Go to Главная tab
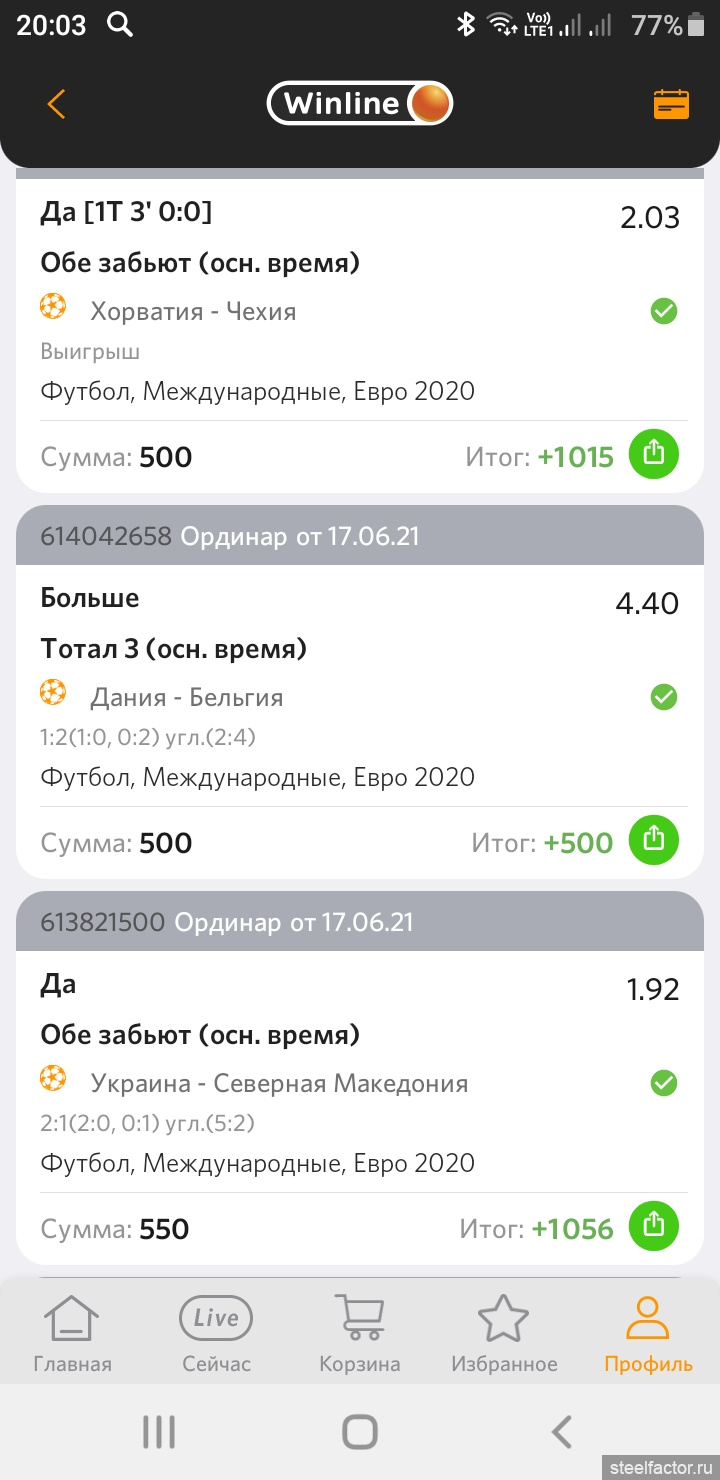 point(72,1334)
